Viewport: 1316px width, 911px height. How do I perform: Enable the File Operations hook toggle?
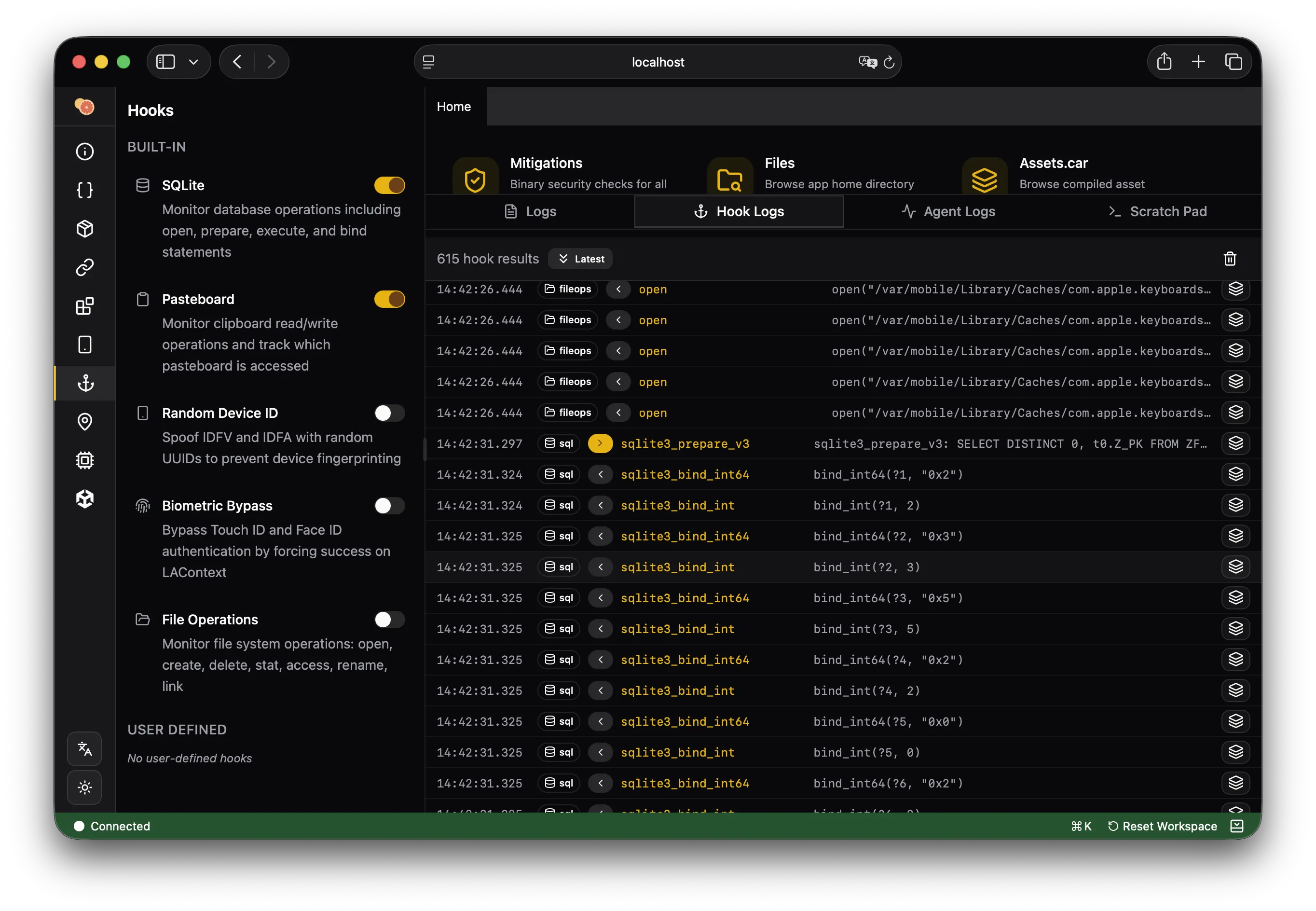[x=389, y=620]
